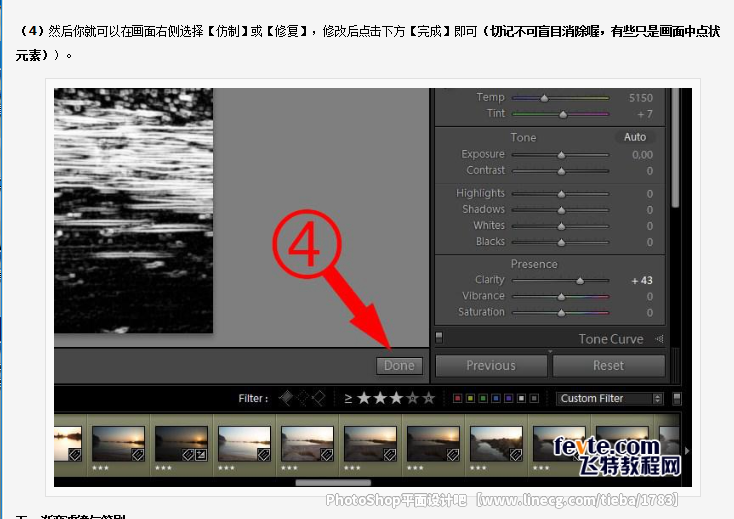Adjust the Shadows slider handle
The width and height of the screenshot is (734, 519).
561,210
